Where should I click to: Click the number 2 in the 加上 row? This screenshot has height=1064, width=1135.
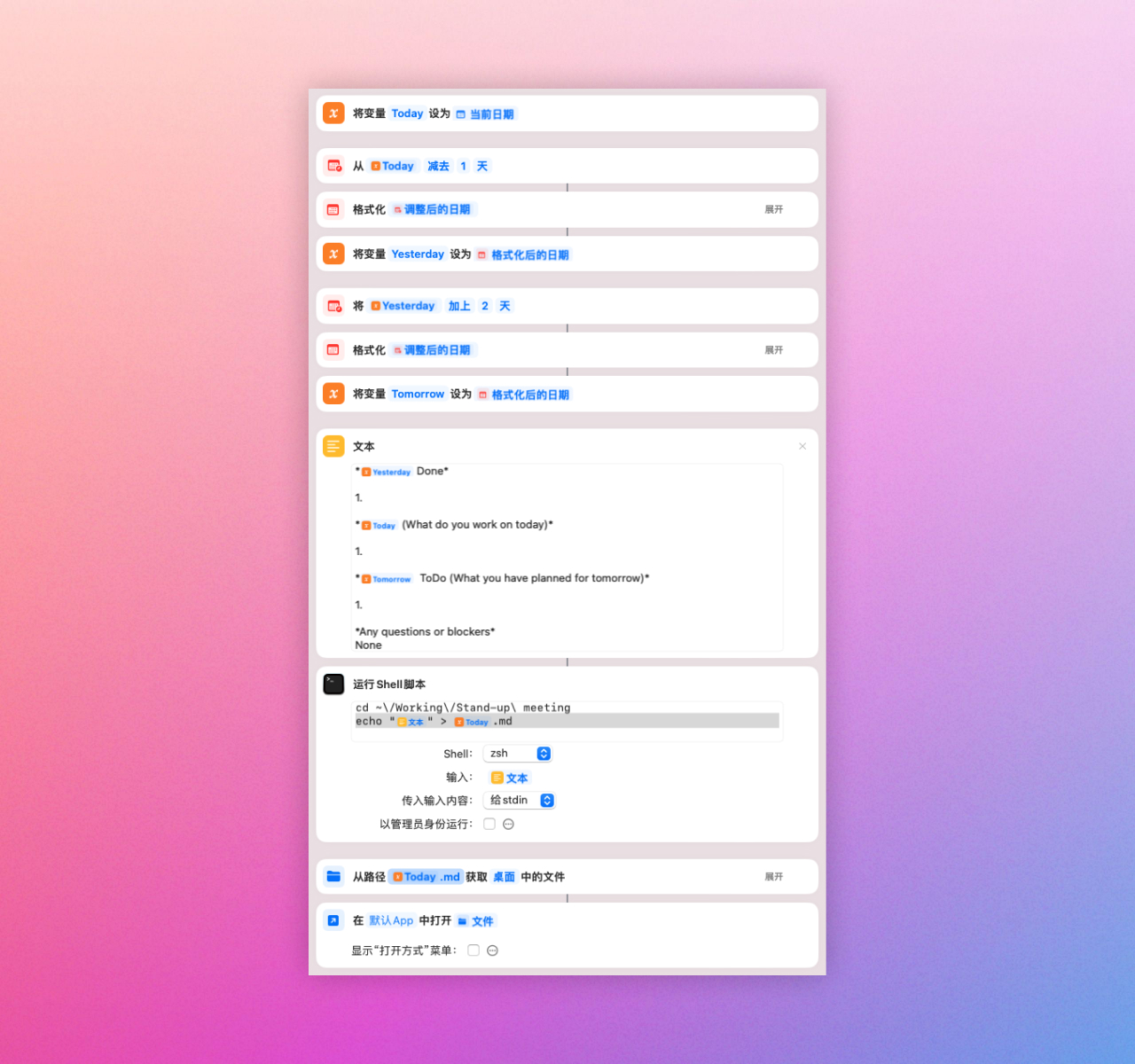(x=485, y=306)
